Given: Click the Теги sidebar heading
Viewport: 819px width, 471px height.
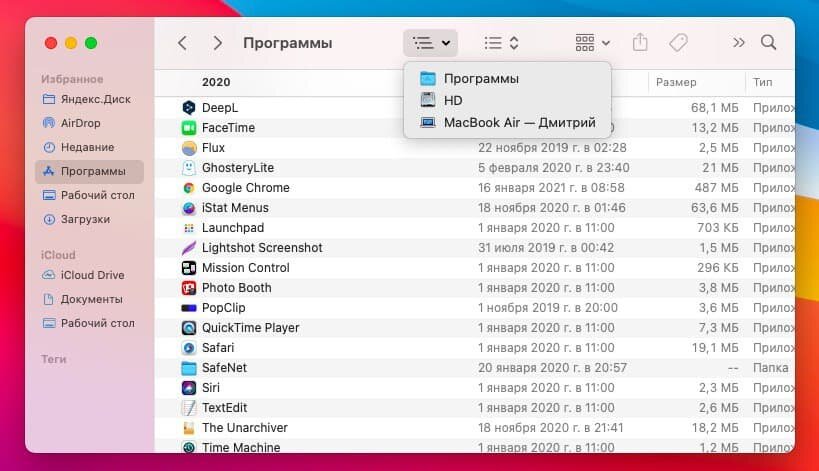Looking at the screenshot, I should coord(54,359).
